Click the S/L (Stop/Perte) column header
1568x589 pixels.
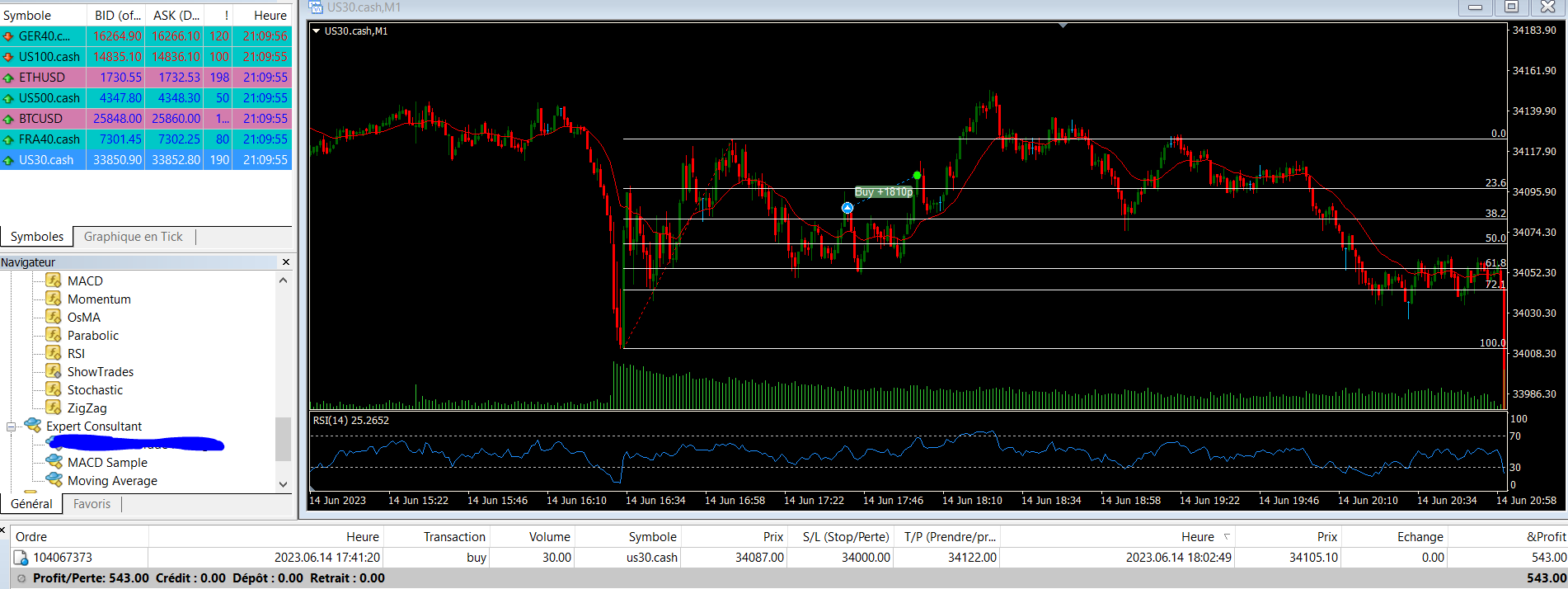click(x=840, y=536)
